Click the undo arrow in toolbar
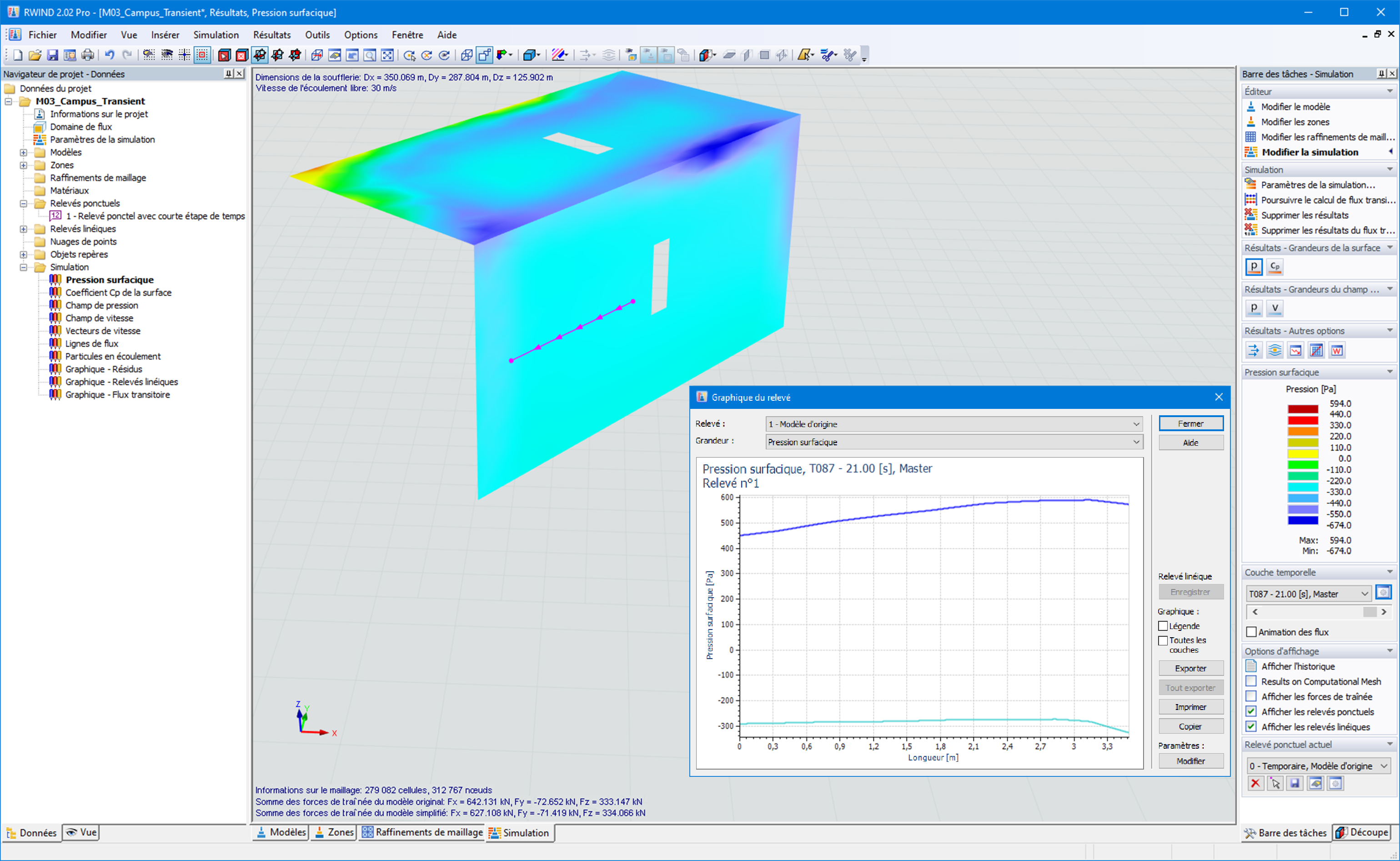 click(109, 55)
